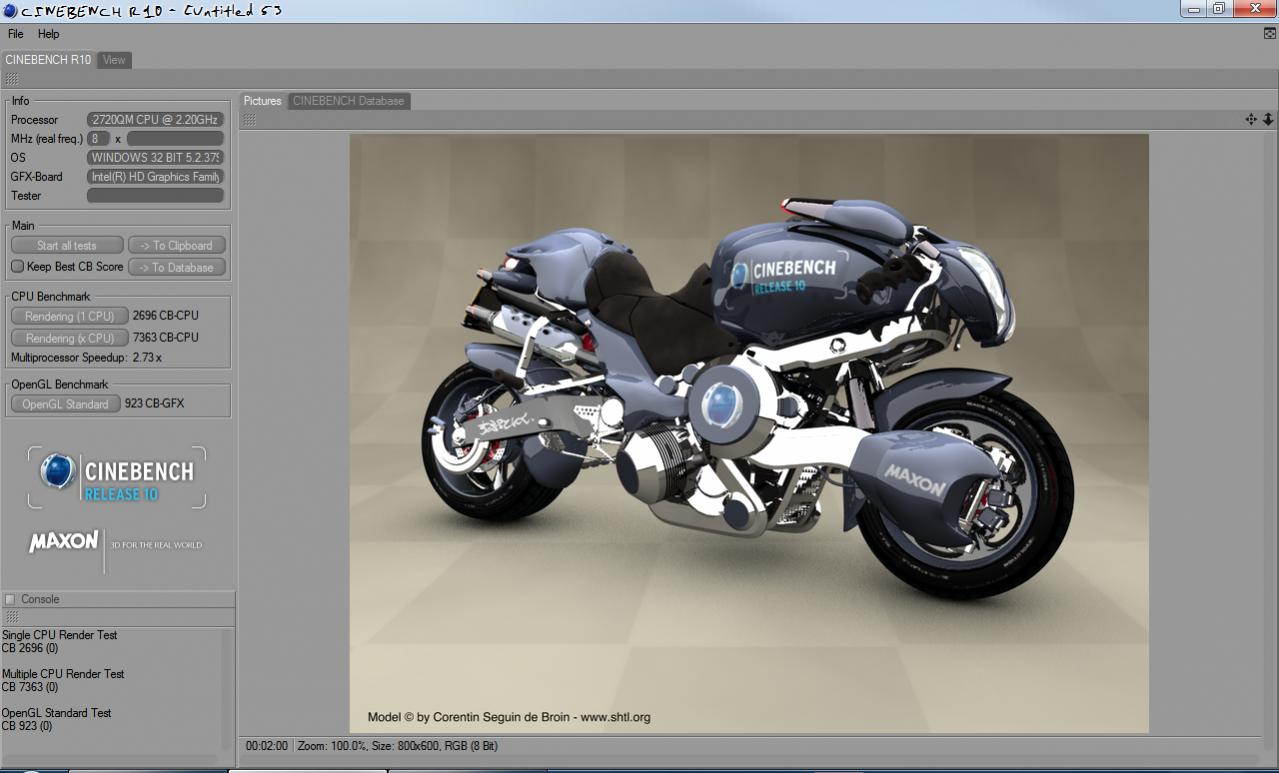
Task: Switch to the View tab
Action: click(114, 60)
